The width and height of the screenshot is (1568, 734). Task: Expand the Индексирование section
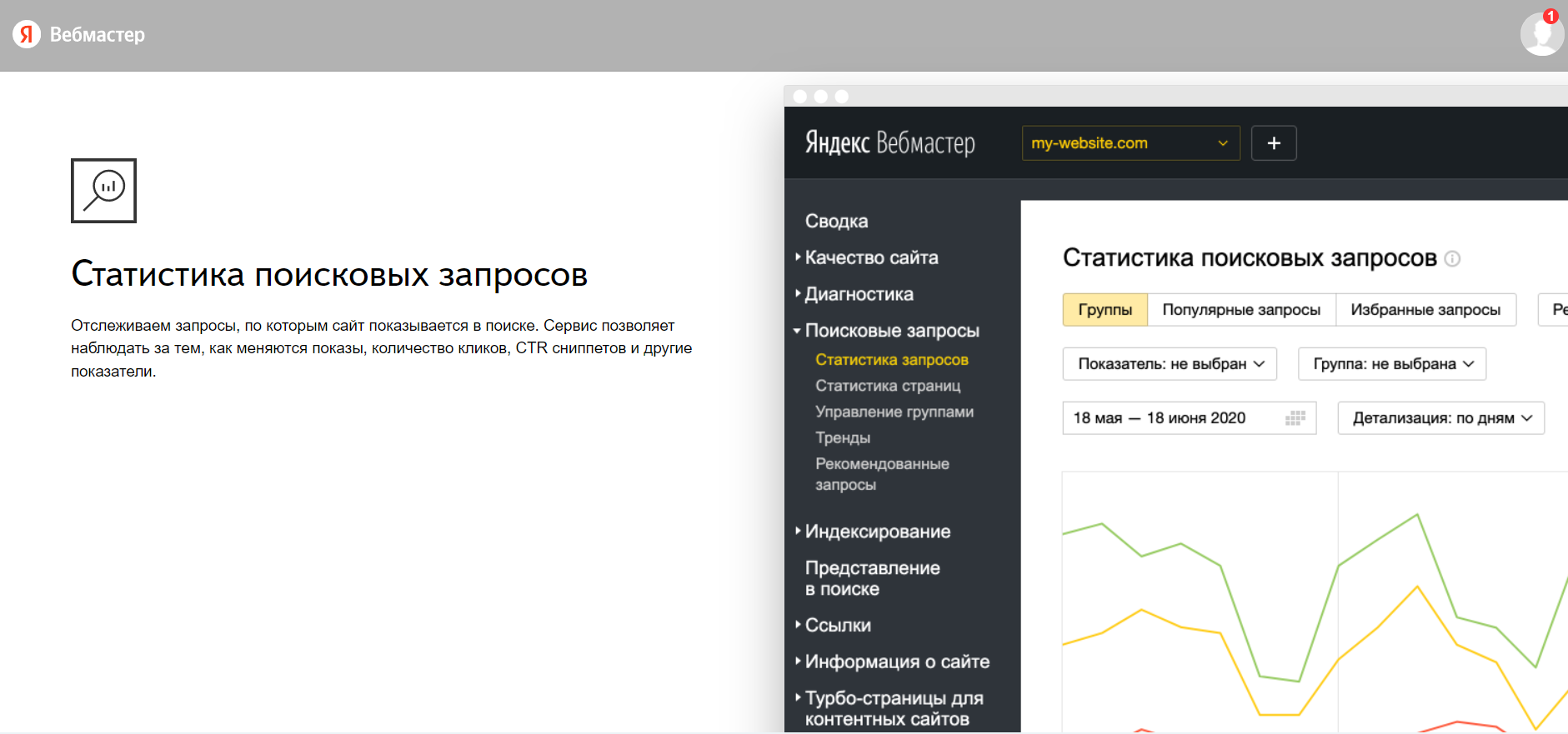[873, 532]
